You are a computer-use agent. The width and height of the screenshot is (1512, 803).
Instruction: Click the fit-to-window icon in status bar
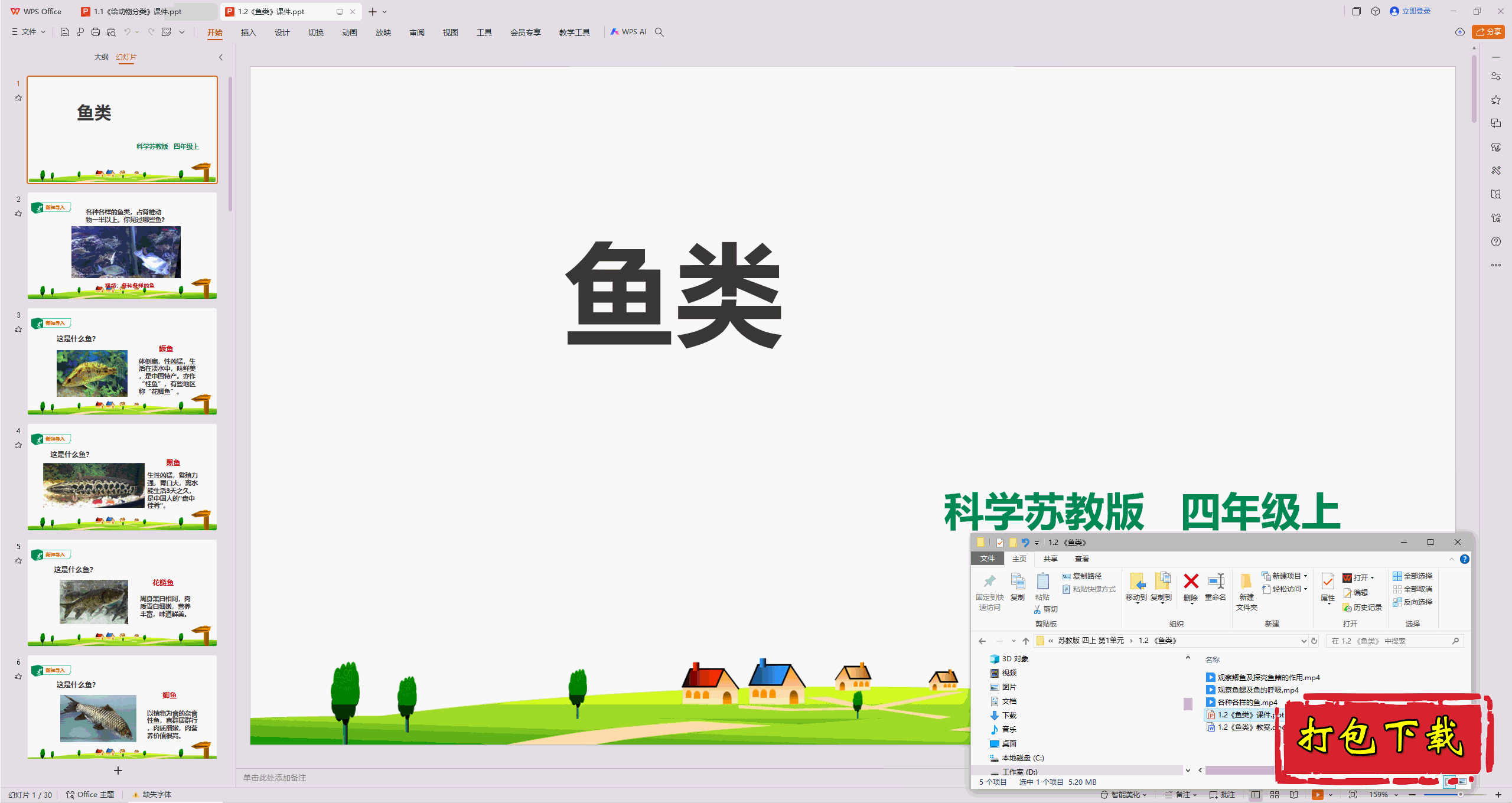pos(1353,795)
